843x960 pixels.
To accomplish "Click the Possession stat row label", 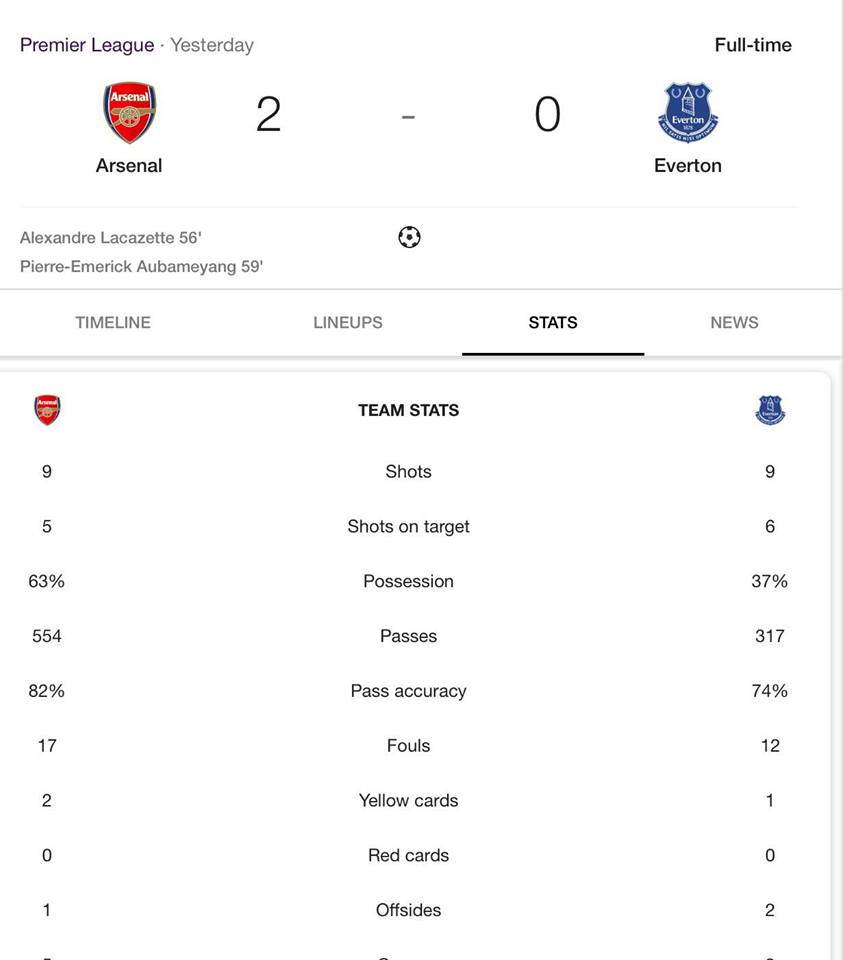I will 408,581.
